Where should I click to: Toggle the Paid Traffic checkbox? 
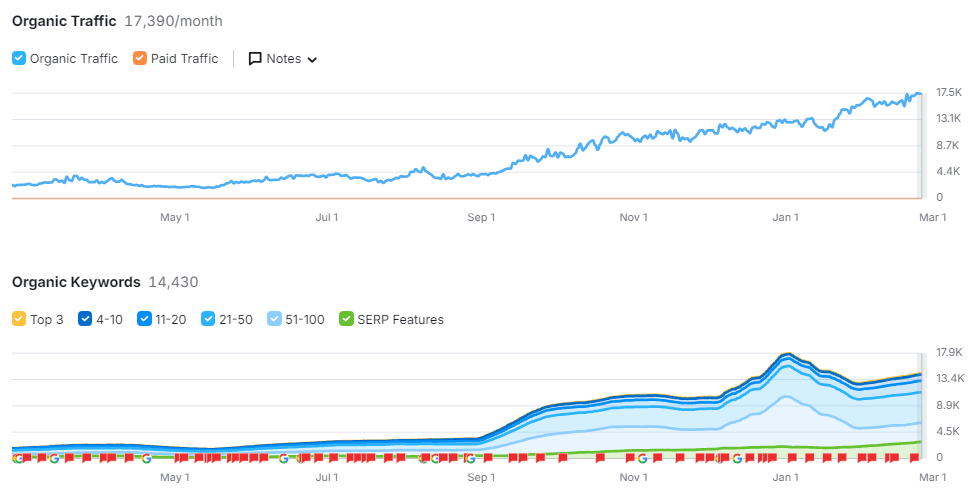coord(139,58)
